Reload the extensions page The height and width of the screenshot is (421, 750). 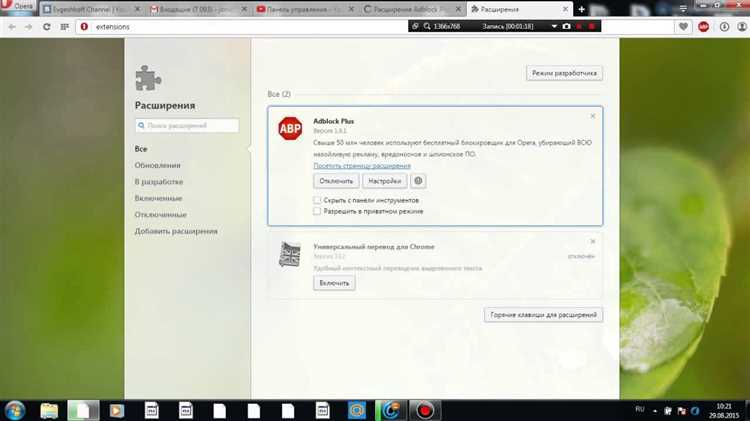tap(46, 27)
